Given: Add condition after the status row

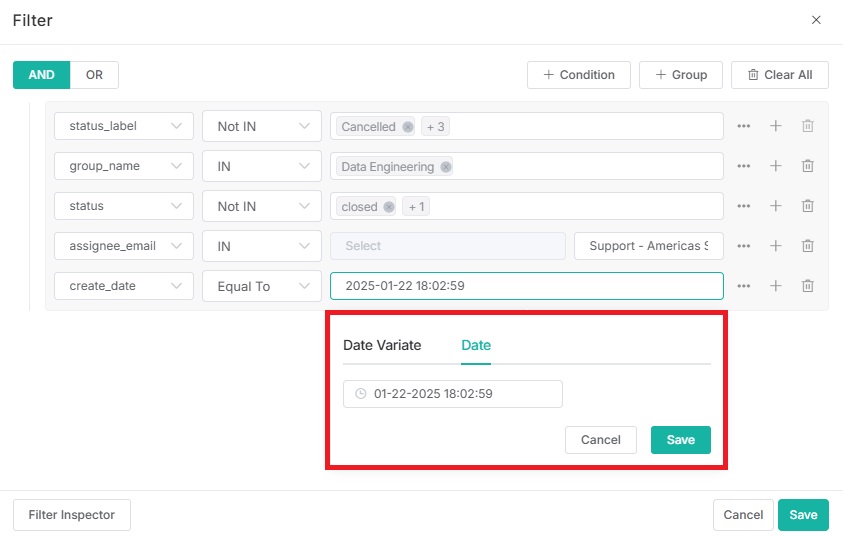Looking at the screenshot, I should pyautogui.click(x=775, y=206).
